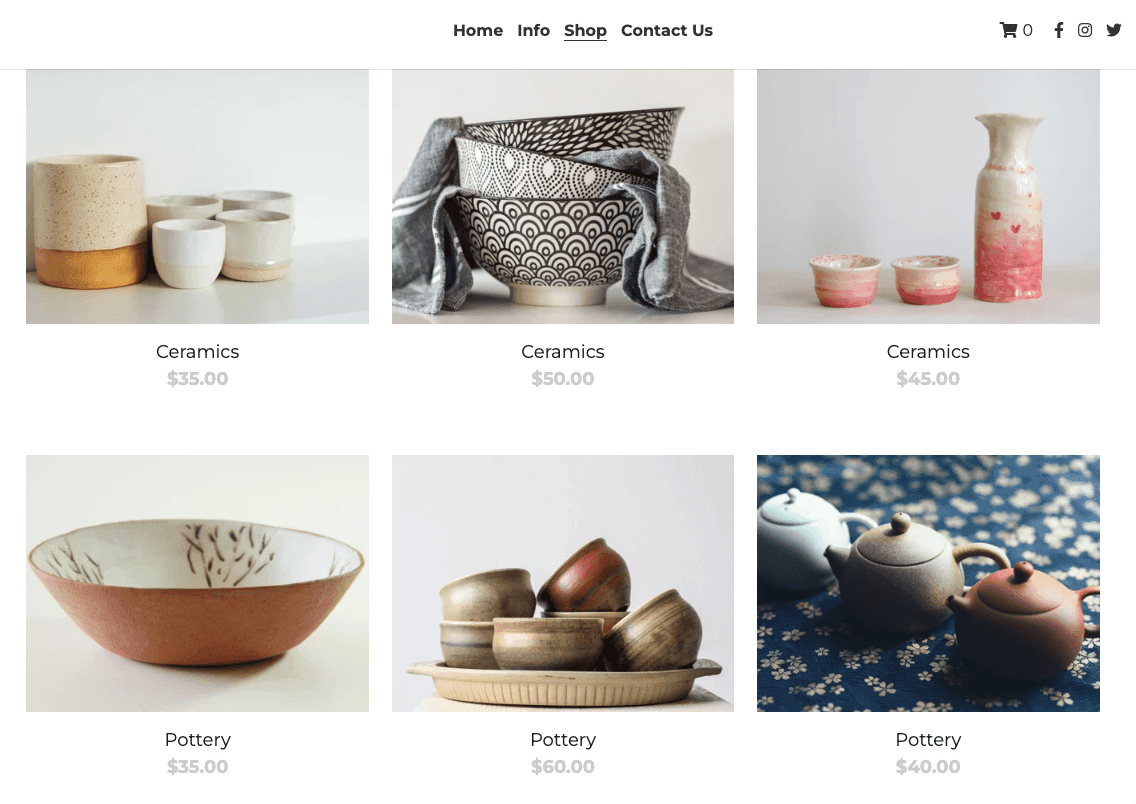Open the Twitter bird icon
The height and width of the screenshot is (804, 1136).
(x=1114, y=30)
